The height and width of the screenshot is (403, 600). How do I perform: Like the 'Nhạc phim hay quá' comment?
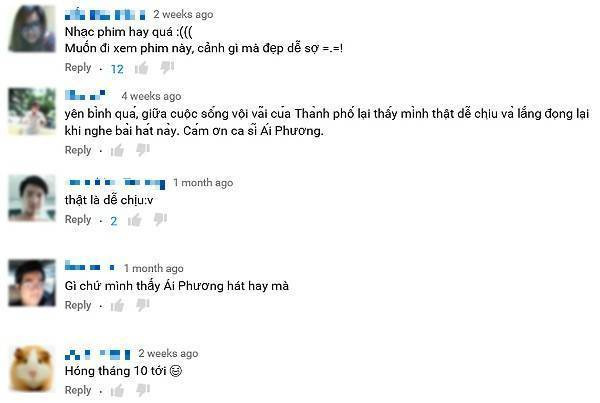(x=142, y=68)
